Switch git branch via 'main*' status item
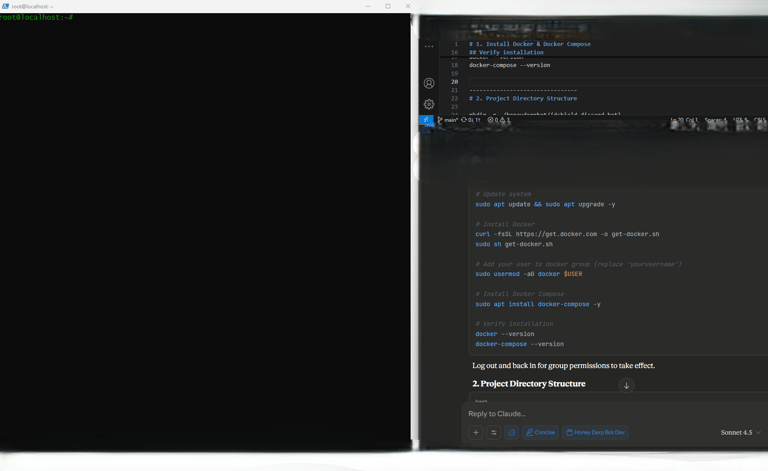The height and width of the screenshot is (471, 768). click(447, 120)
